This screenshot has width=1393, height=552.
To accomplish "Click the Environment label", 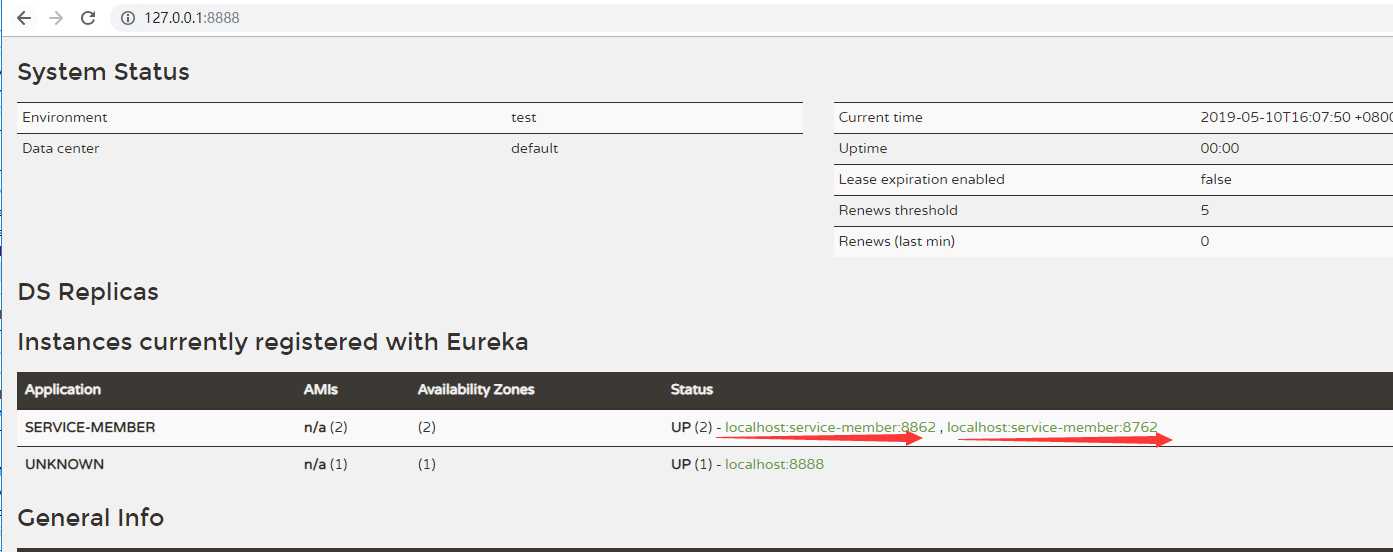I will [65, 117].
